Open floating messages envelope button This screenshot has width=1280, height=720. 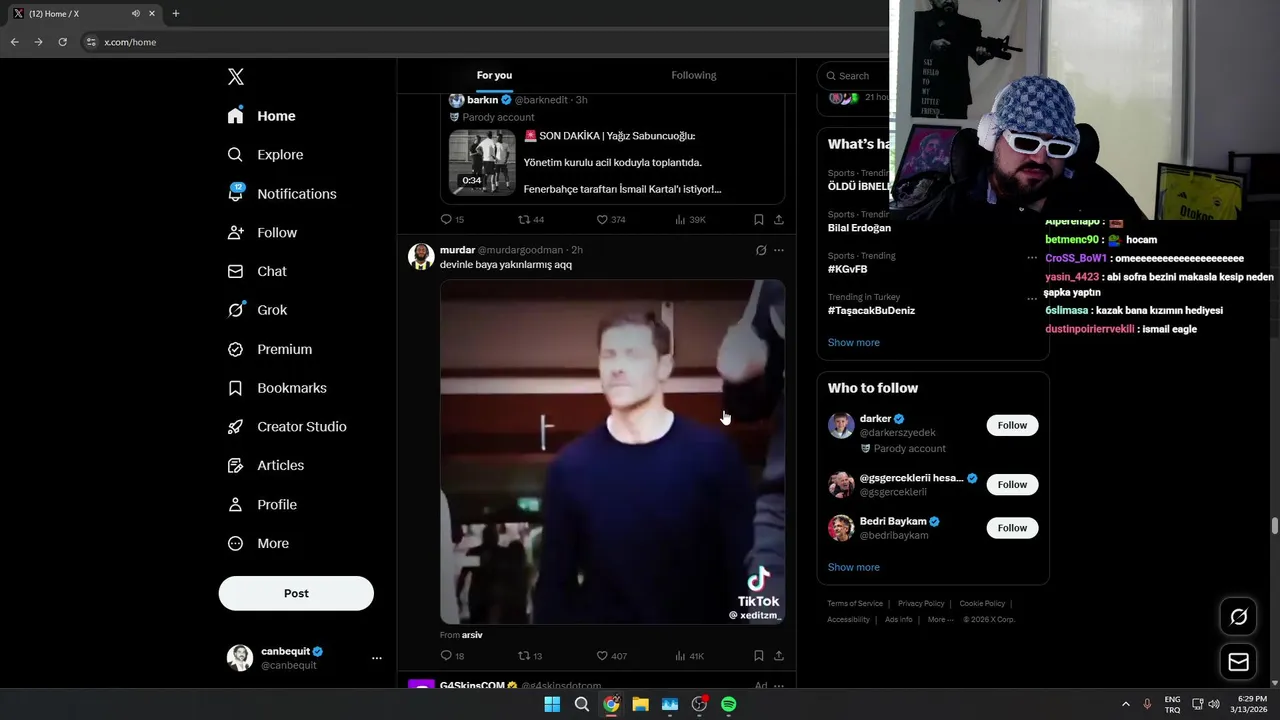[1238, 662]
